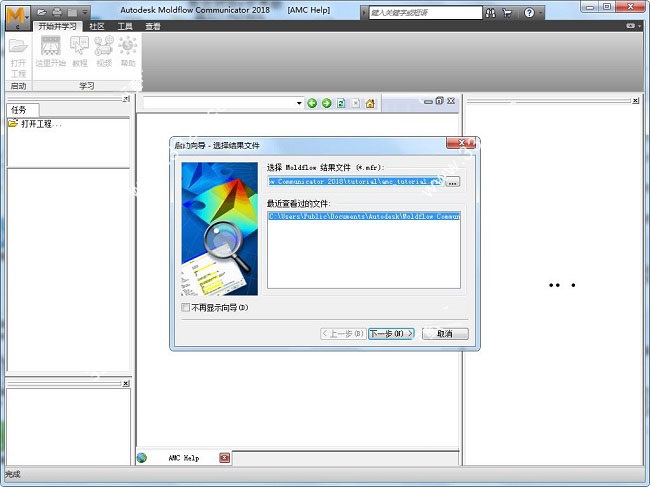
Task: Click the stop icon in help browser
Action: coord(356,103)
